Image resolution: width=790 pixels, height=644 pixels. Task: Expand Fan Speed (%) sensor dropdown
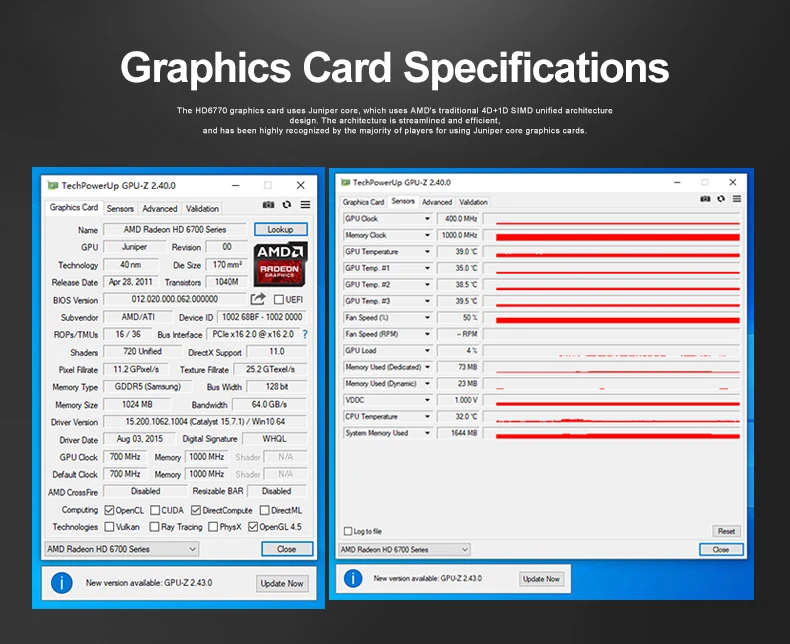pyautogui.click(x=427, y=318)
